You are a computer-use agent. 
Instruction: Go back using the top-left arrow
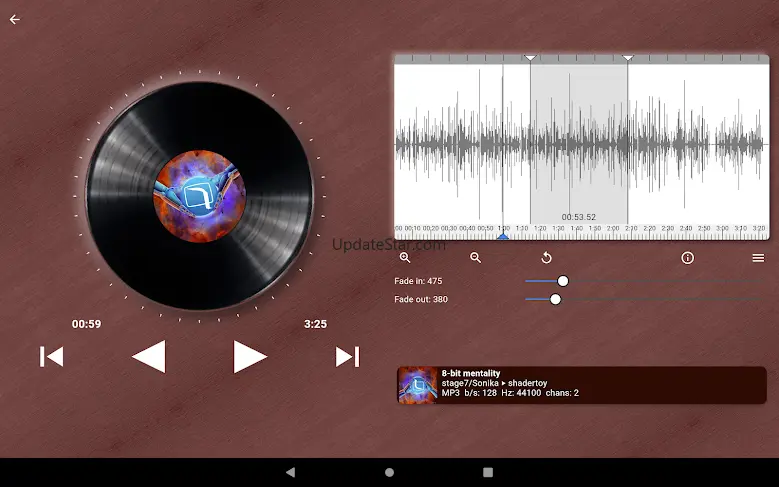pos(14,19)
